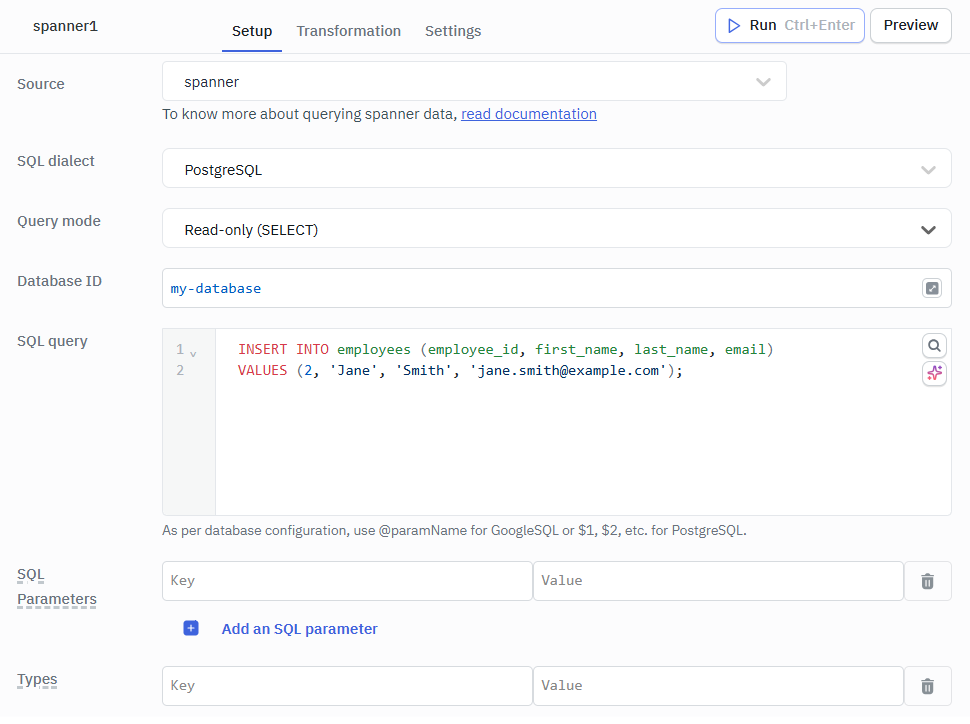Image resolution: width=970 pixels, height=724 pixels.
Task: Click the VALUES line in SQL editor
Action: (460, 371)
